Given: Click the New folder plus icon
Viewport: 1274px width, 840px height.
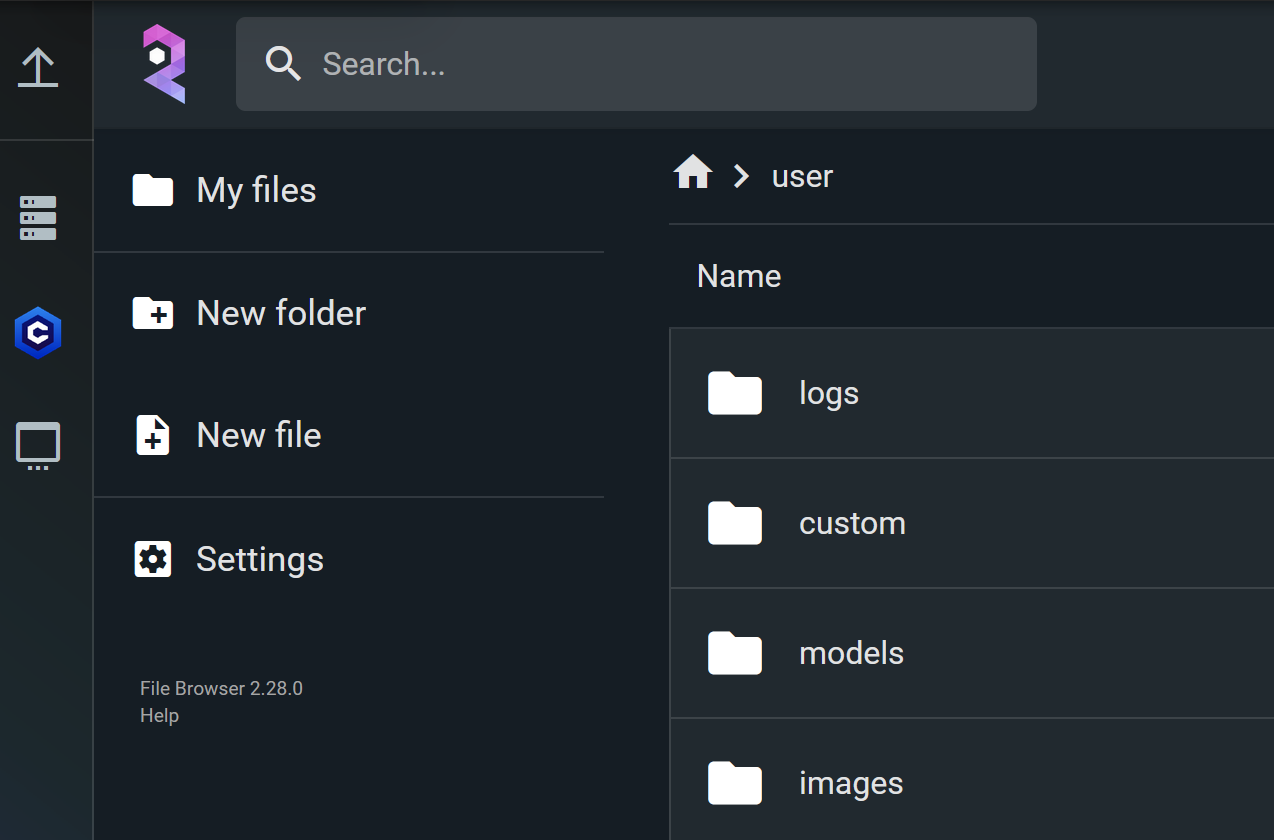Looking at the screenshot, I should point(152,313).
